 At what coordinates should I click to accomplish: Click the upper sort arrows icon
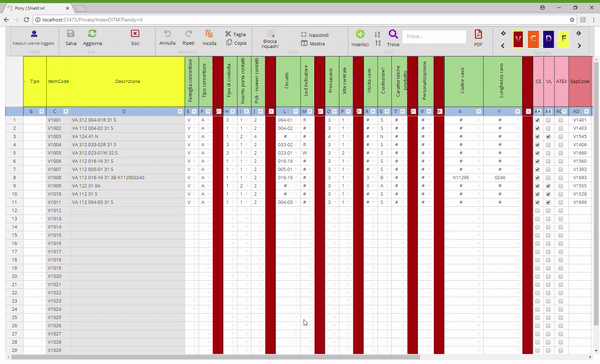[378, 34]
